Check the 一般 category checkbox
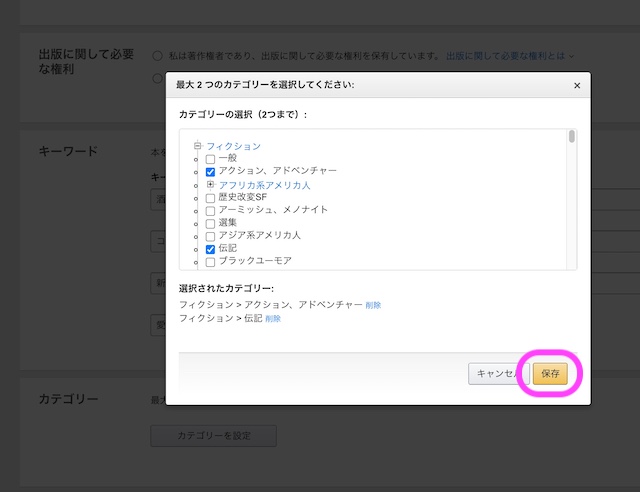640x492 pixels. pos(210,159)
